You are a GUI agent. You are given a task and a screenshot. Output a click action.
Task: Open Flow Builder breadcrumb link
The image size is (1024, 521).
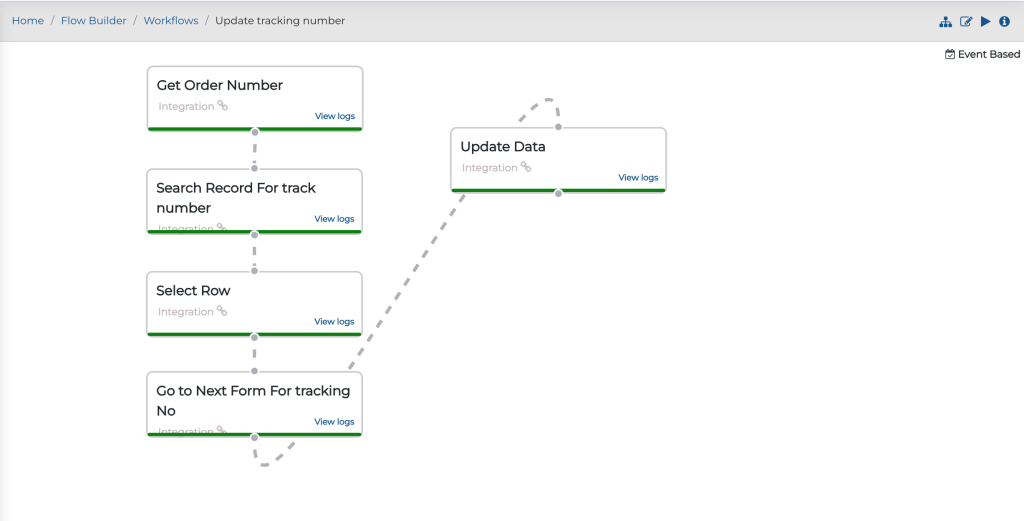tap(93, 20)
